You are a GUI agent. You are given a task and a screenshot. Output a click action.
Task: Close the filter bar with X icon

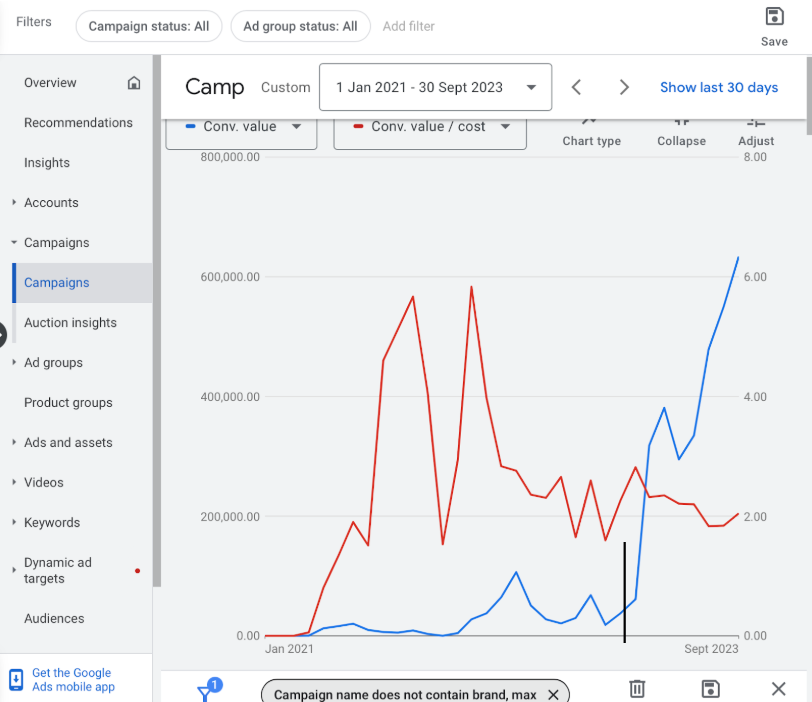[778, 688]
